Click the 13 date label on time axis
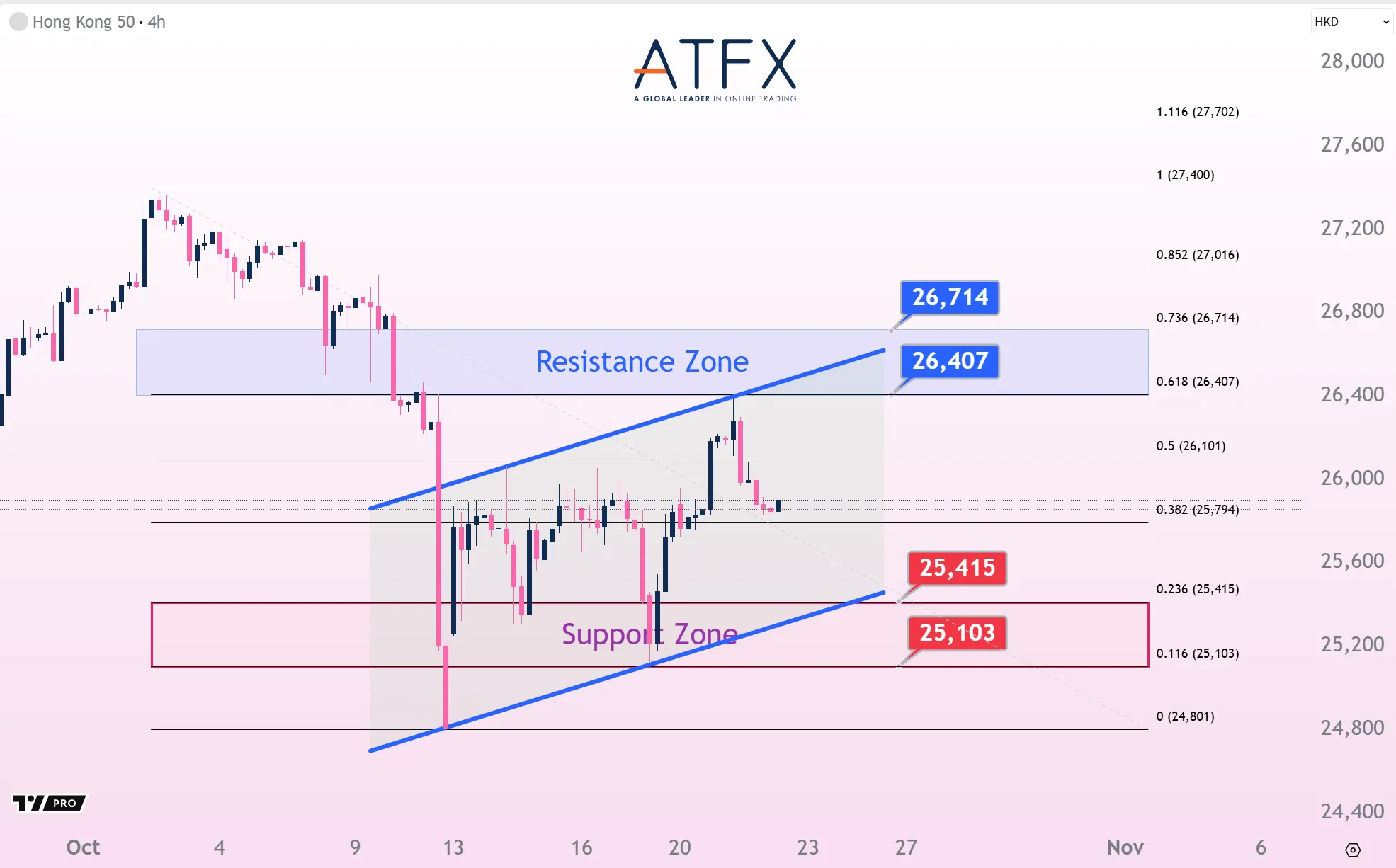 (x=453, y=847)
